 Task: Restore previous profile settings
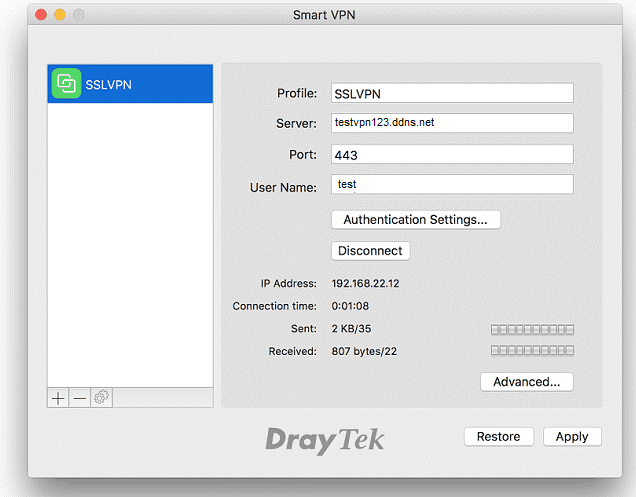pos(498,437)
